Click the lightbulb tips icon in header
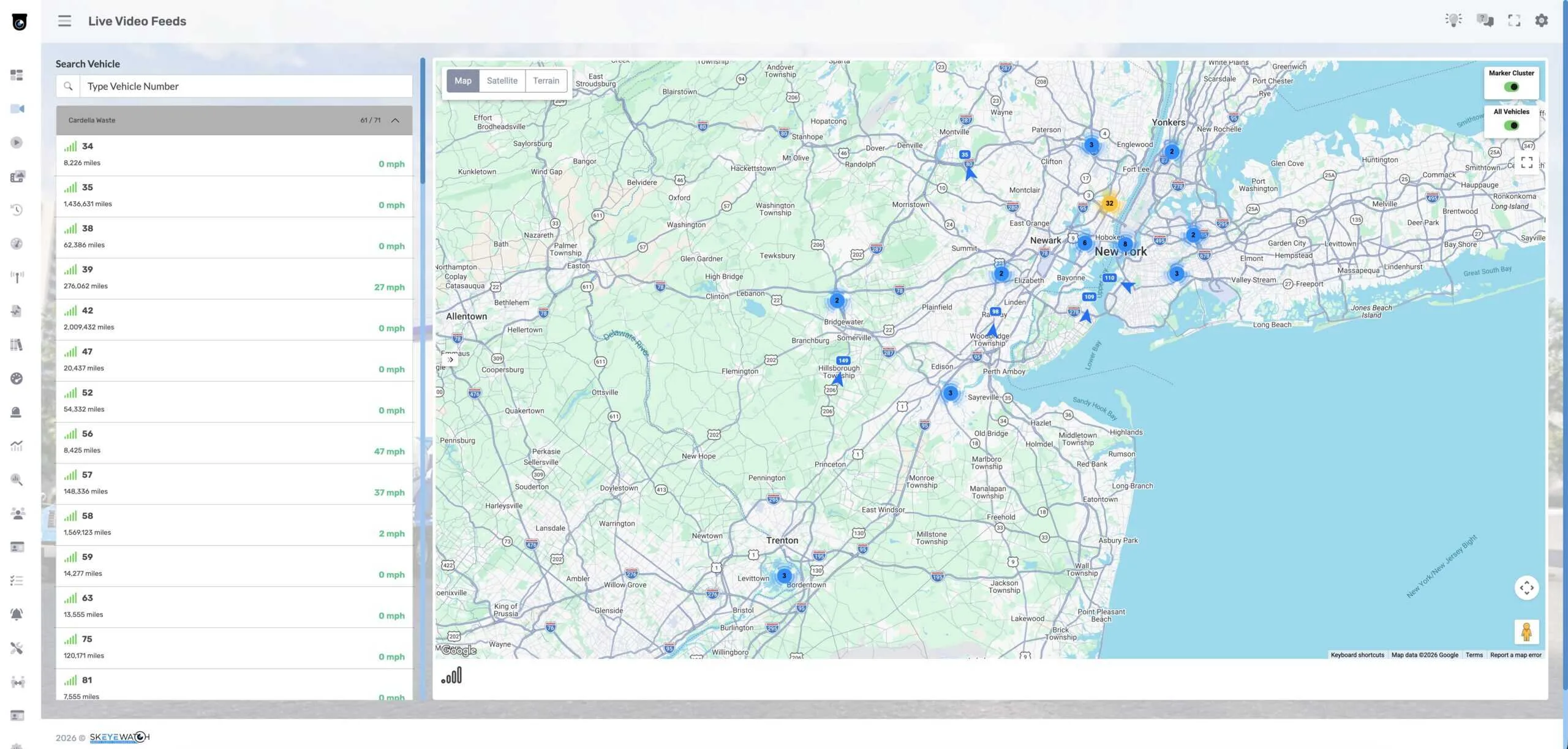The width and height of the screenshot is (1568, 749). pyautogui.click(x=1453, y=20)
